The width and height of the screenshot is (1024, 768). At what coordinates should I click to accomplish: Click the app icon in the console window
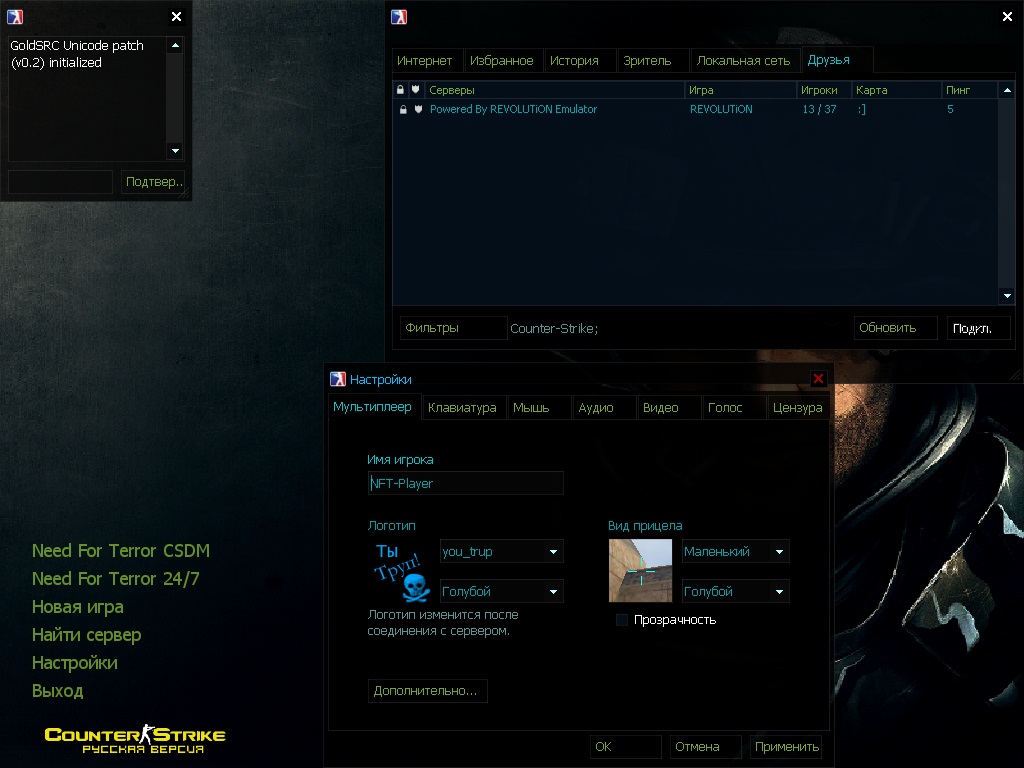click(15, 16)
